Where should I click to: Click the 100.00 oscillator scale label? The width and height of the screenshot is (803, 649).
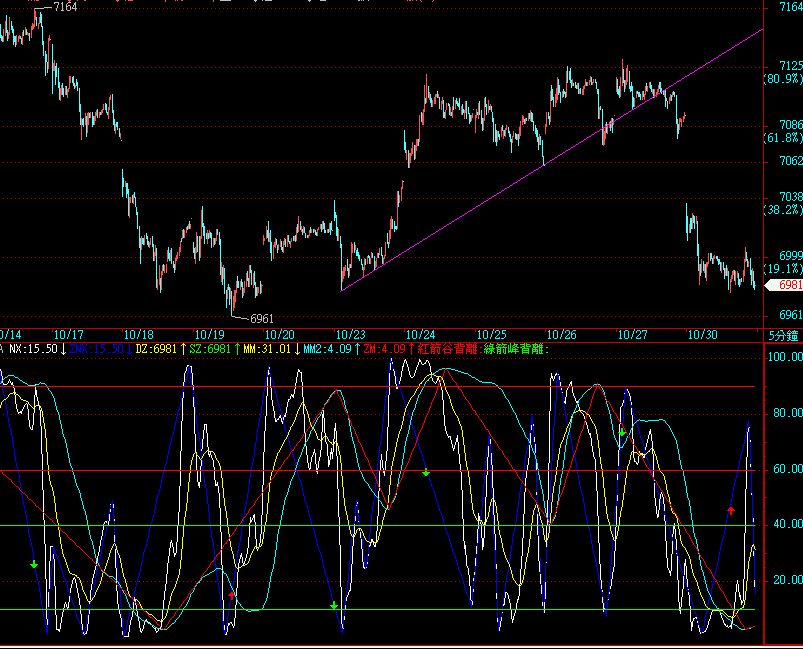pos(783,357)
